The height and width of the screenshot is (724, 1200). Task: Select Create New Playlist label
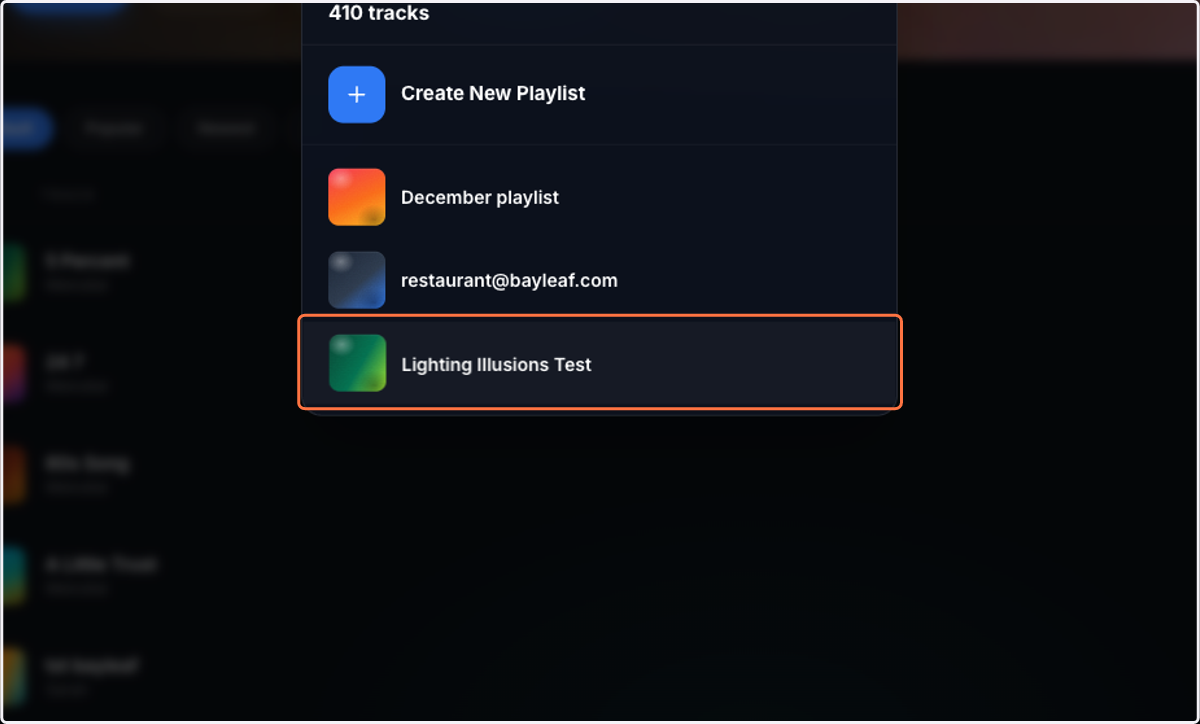(x=493, y=93)
